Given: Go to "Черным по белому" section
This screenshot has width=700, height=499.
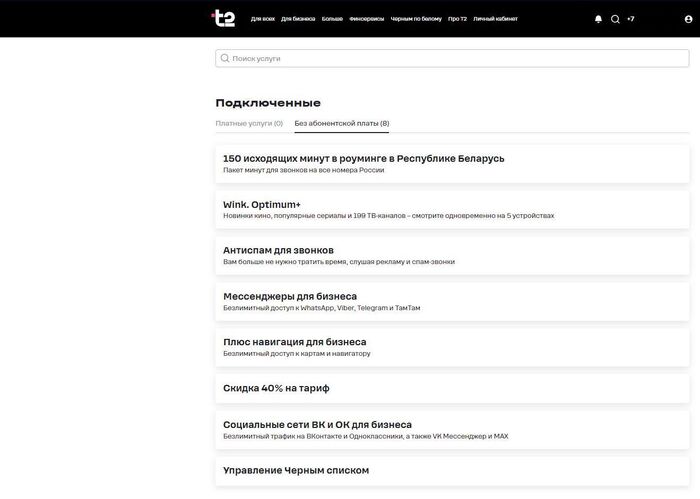Looking at the screenshot, I should (414, 19).
